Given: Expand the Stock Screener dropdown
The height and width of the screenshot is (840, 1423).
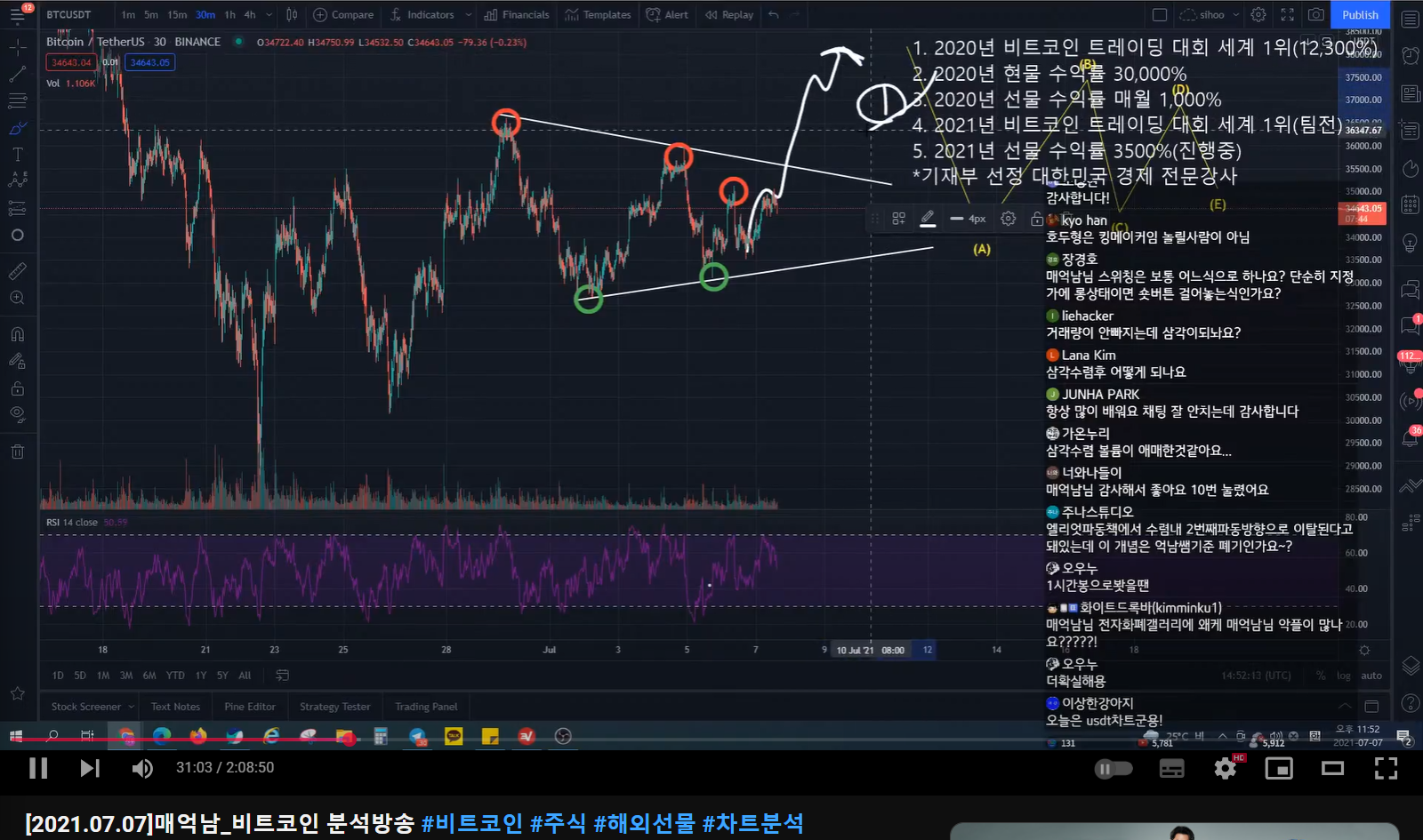Looking at the screenshot, I should pos(132,707).
